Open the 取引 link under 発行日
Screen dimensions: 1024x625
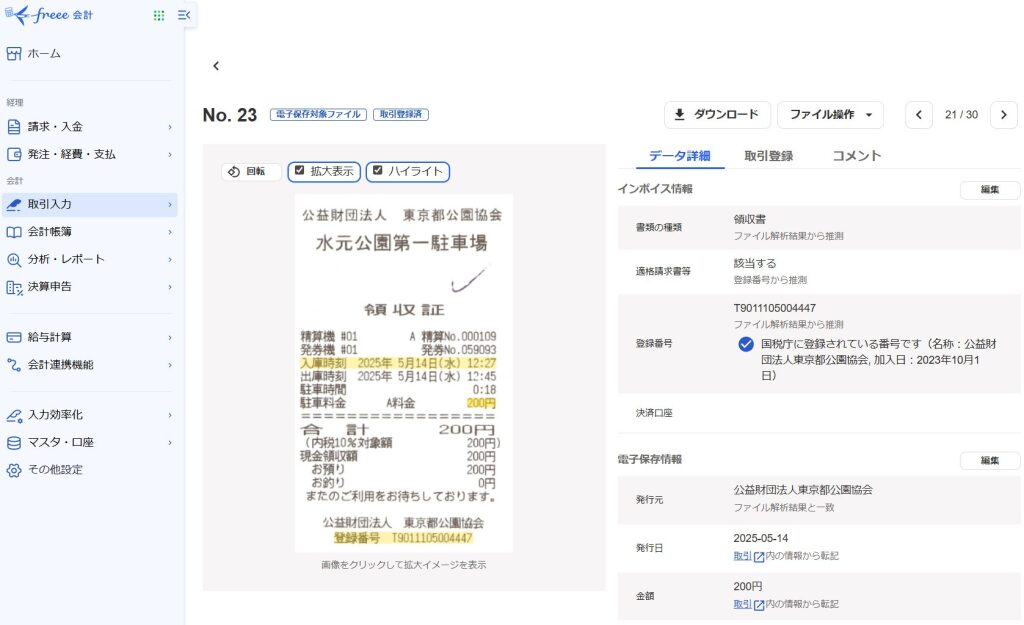coord(743,556)
